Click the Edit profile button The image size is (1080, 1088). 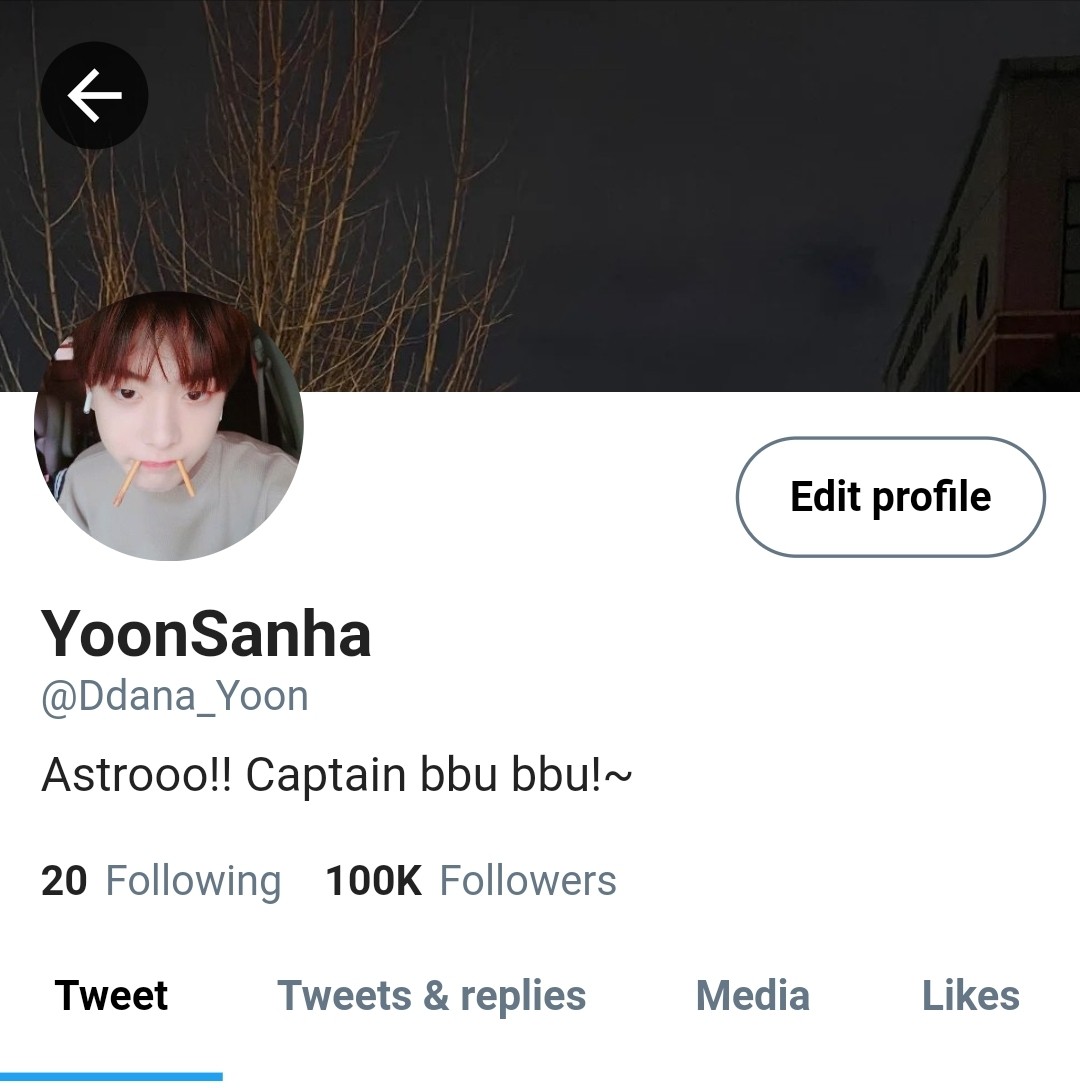891,497
